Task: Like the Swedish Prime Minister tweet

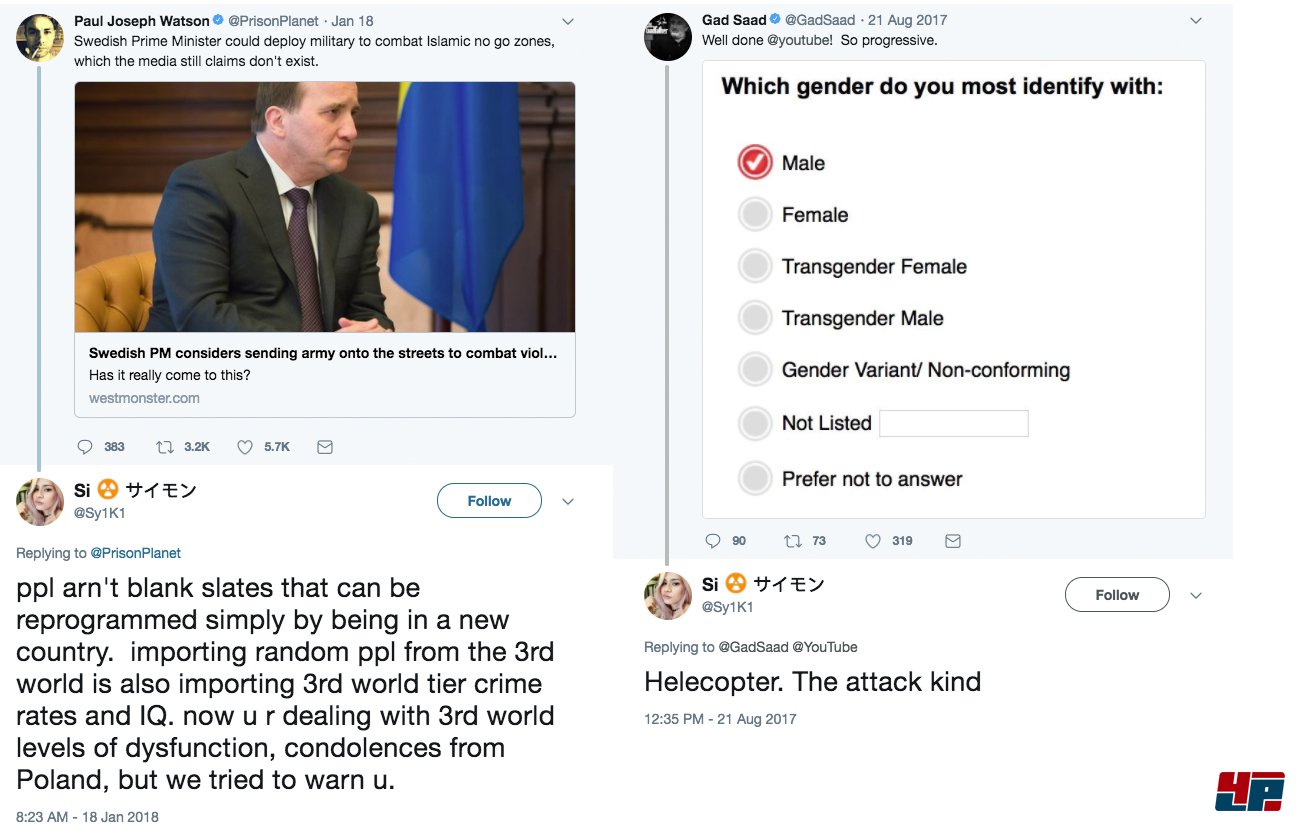Action: pyautogui.click(x=245, y=447)
